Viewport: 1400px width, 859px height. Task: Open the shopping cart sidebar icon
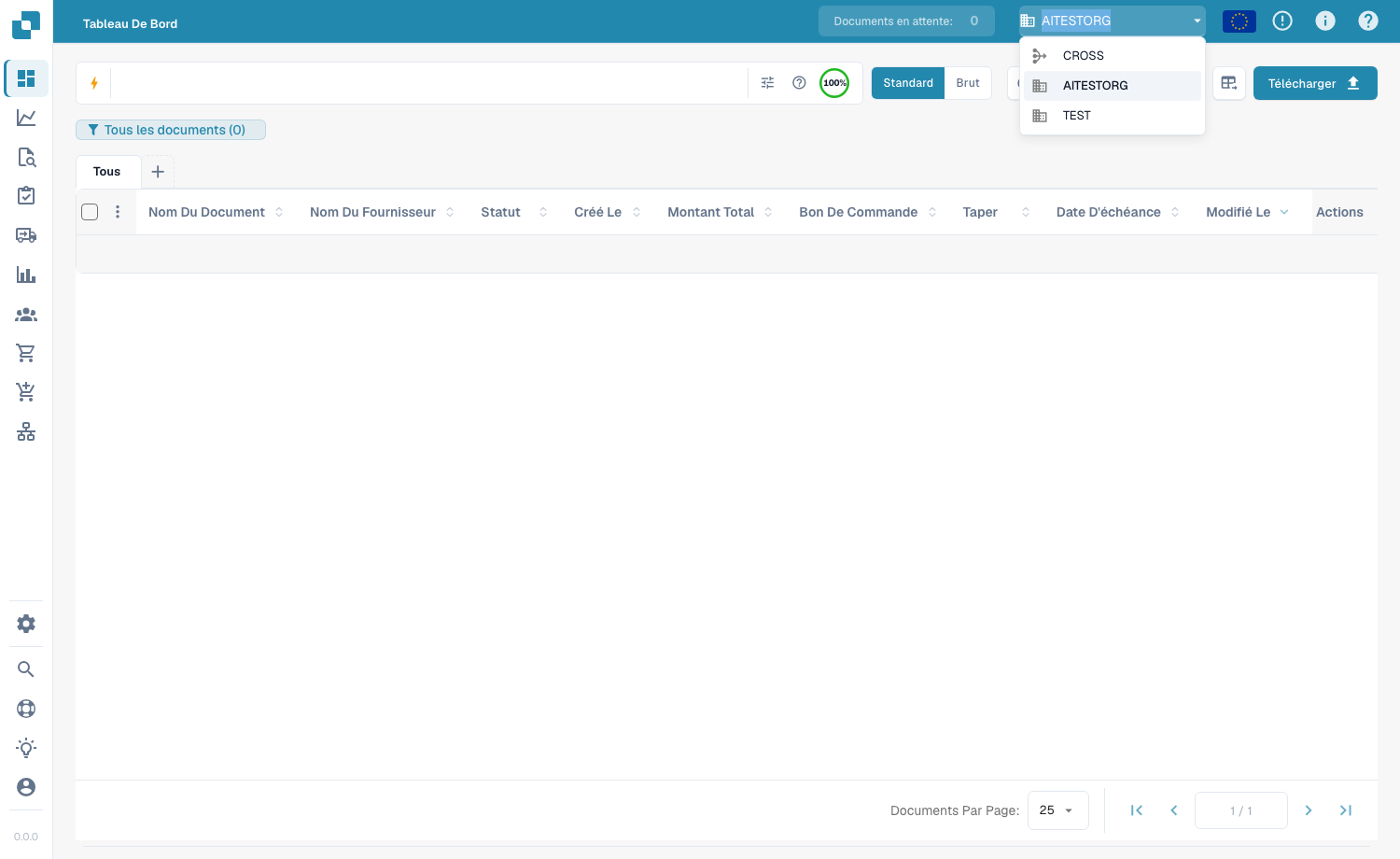point(26,353)
